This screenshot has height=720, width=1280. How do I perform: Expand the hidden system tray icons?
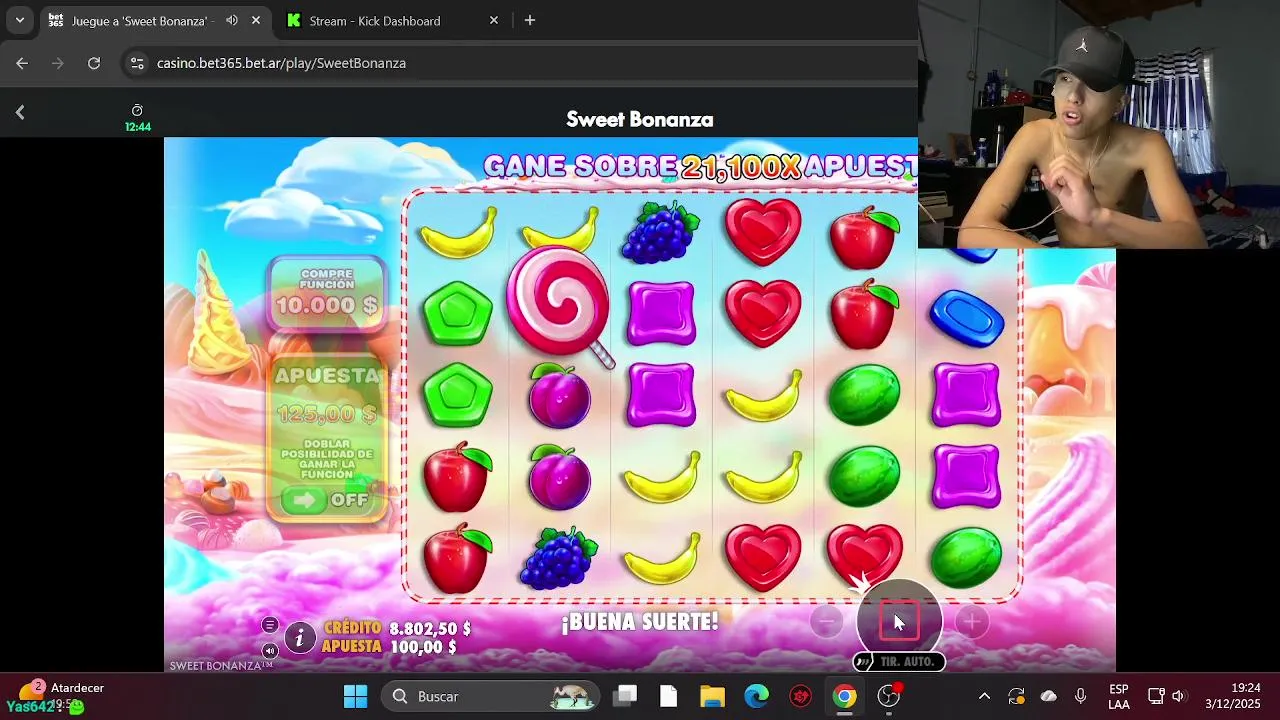pos(984,696)
